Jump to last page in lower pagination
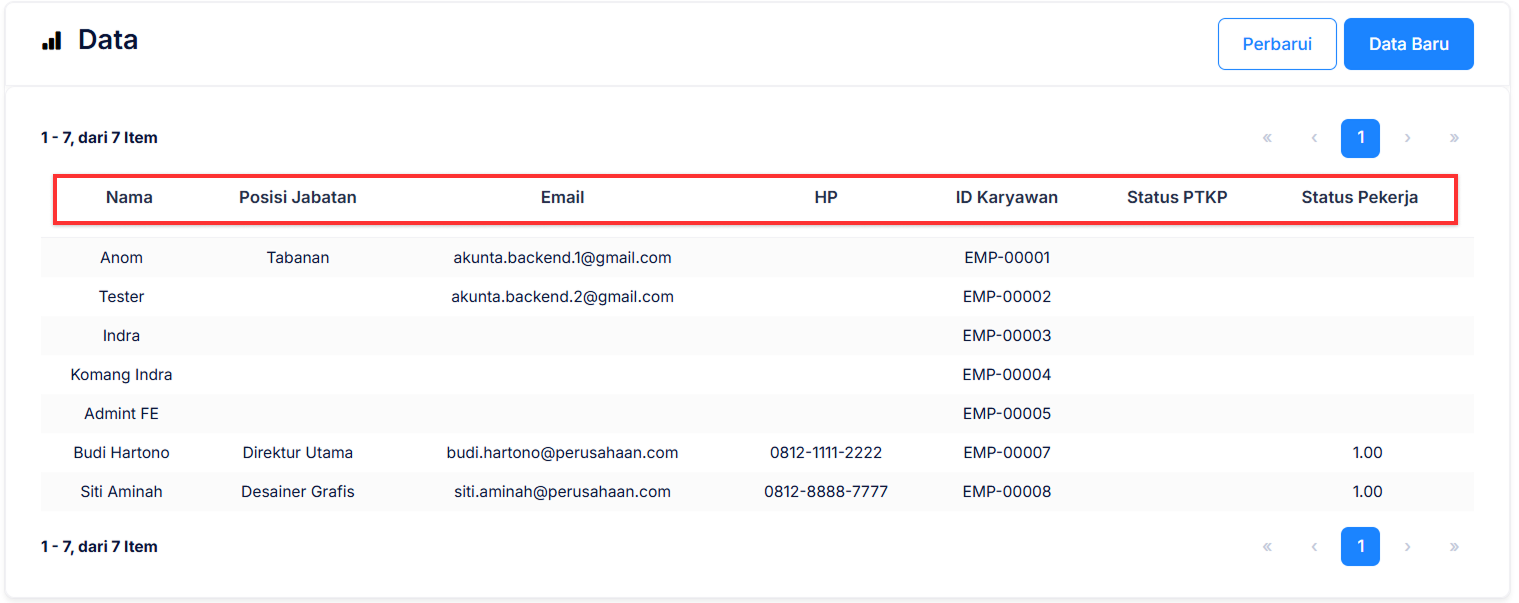The height and width of the screenshot is (603, 1519). (1454, 547)
